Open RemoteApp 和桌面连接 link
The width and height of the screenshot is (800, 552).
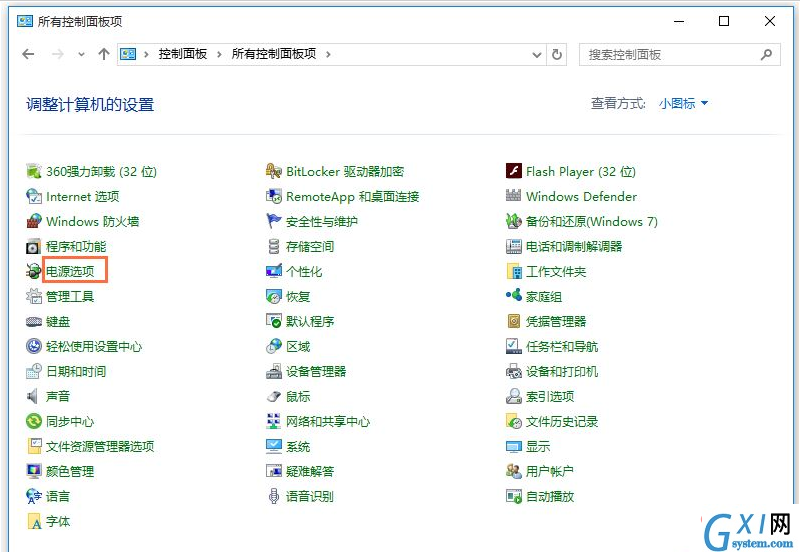353,196
